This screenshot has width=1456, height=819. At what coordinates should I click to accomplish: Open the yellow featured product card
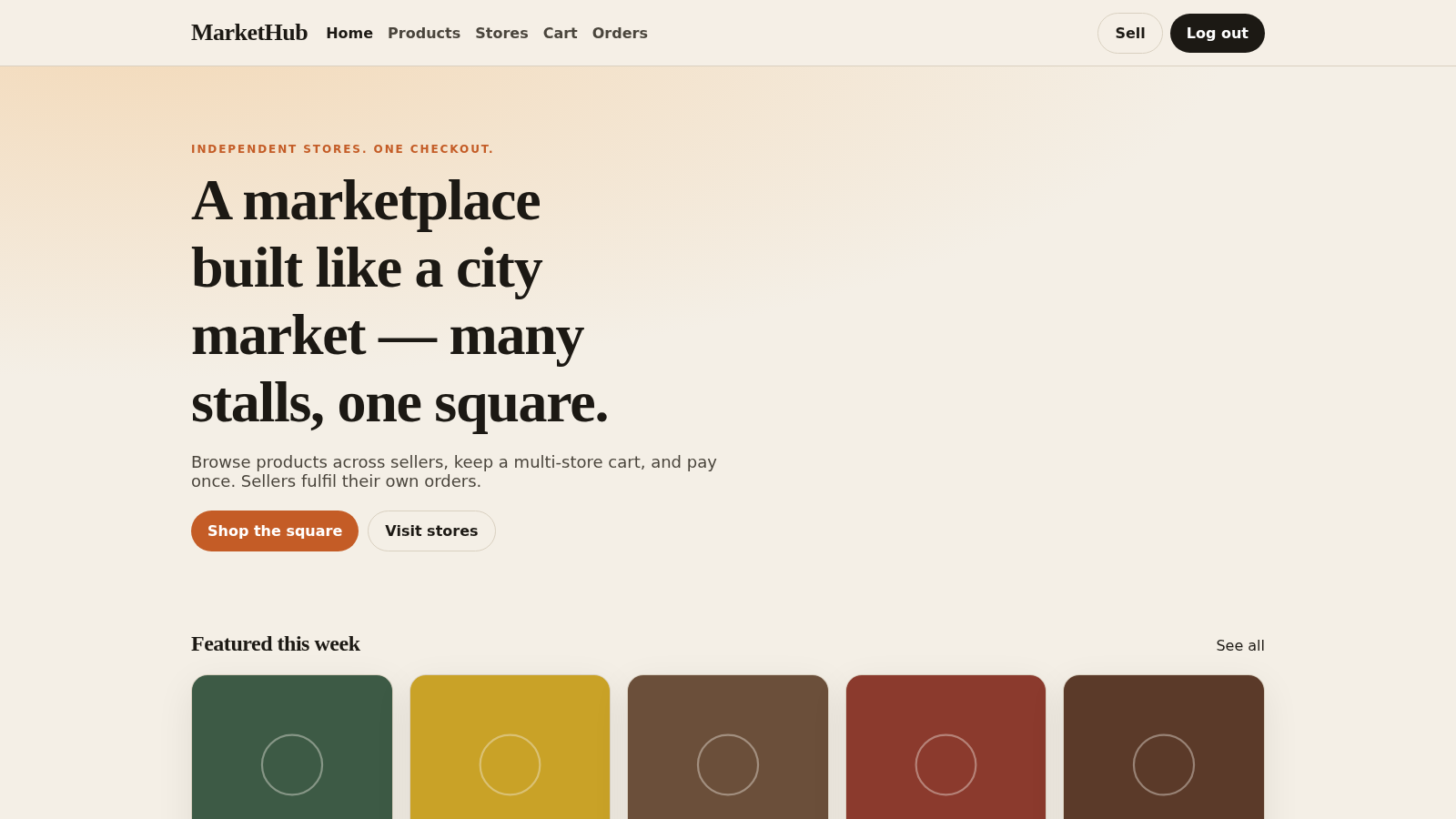coord(510,747)
